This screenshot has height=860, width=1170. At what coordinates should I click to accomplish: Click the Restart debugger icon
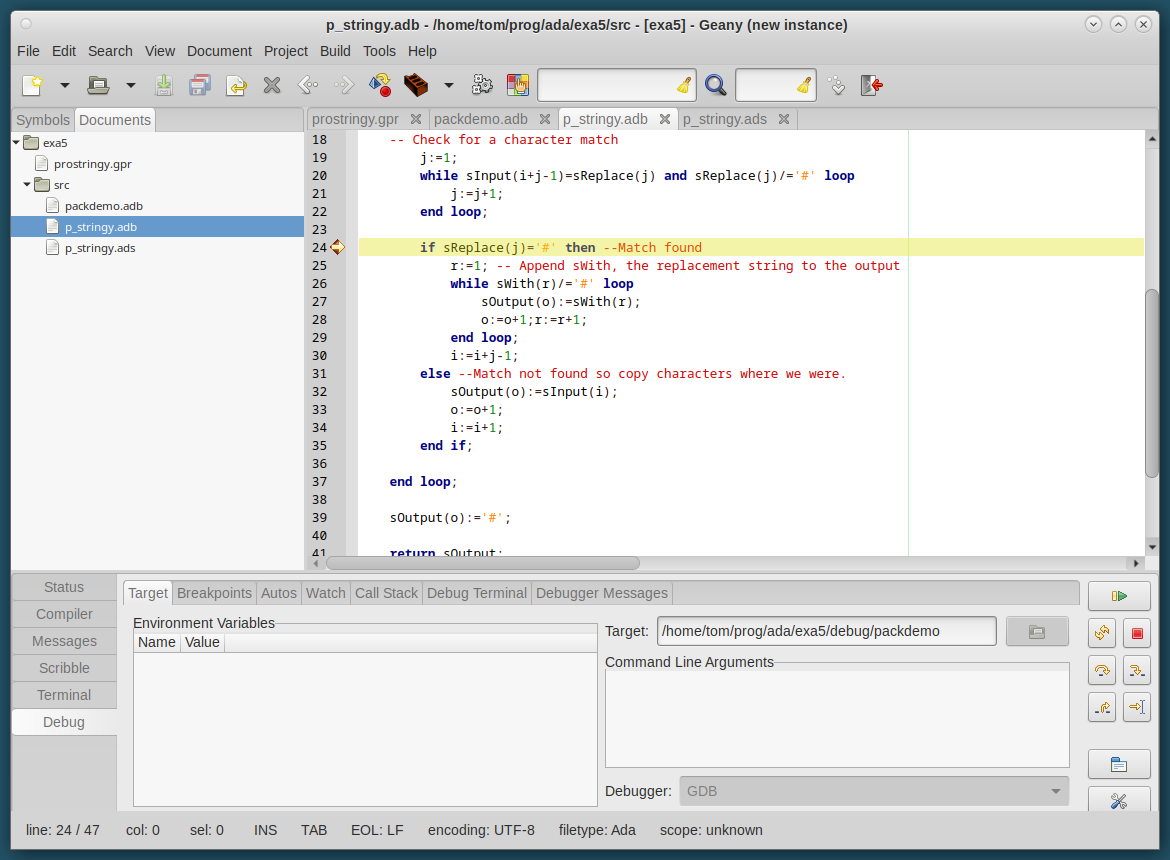tap(1103, 632)
